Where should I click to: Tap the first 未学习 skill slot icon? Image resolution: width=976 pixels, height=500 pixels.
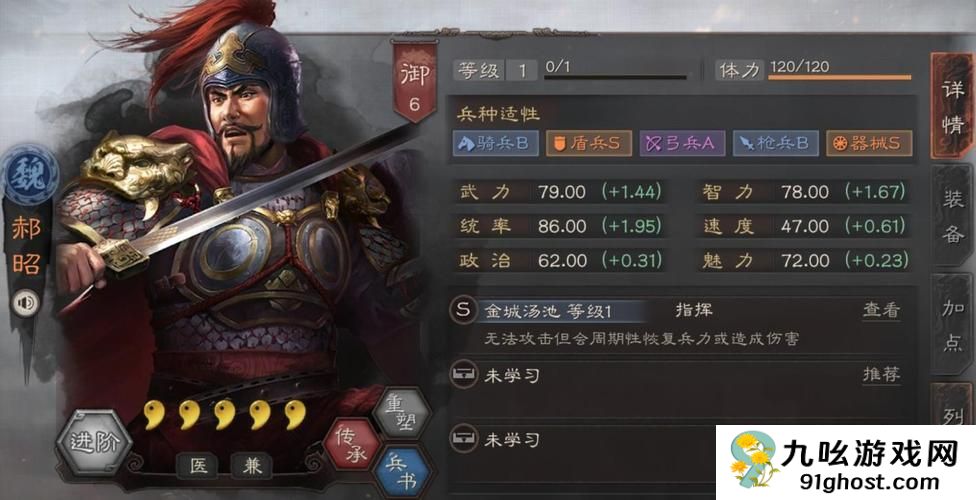pyautogui.click(x=463, y=375)
